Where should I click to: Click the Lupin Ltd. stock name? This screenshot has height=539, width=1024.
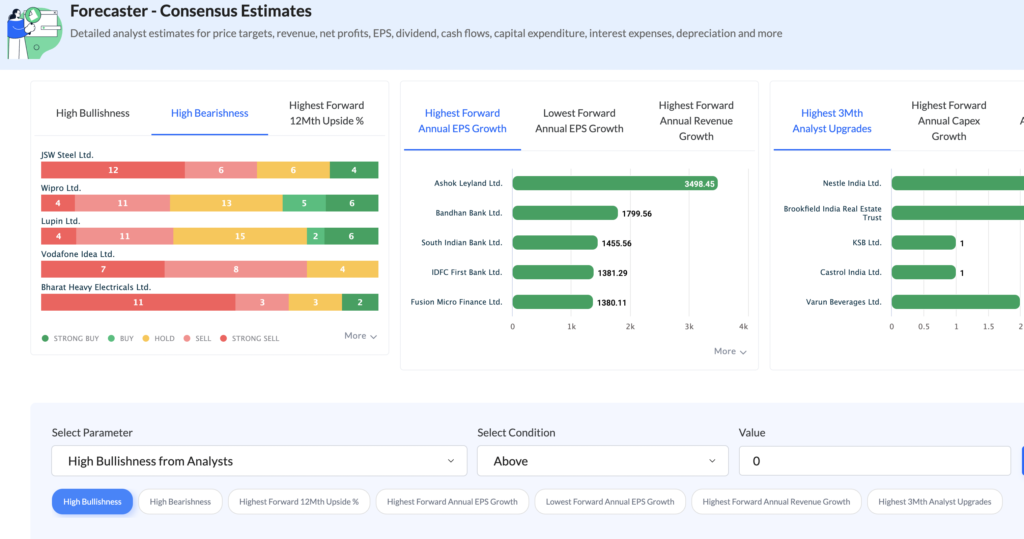(60, 221)
